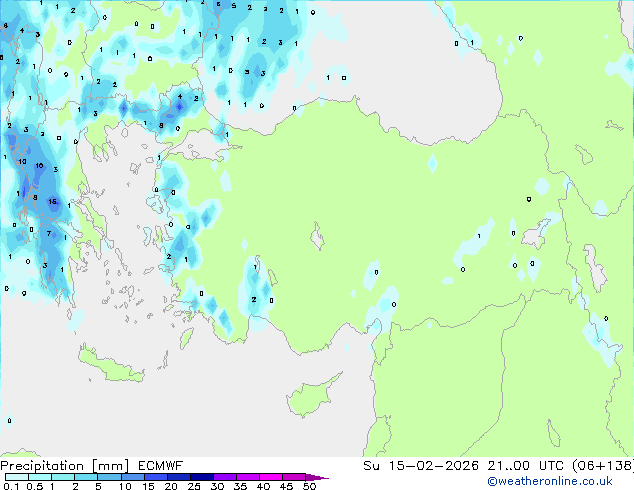
Task: Click the 15–20 mm blue swatch
Action: pos(155,477)
